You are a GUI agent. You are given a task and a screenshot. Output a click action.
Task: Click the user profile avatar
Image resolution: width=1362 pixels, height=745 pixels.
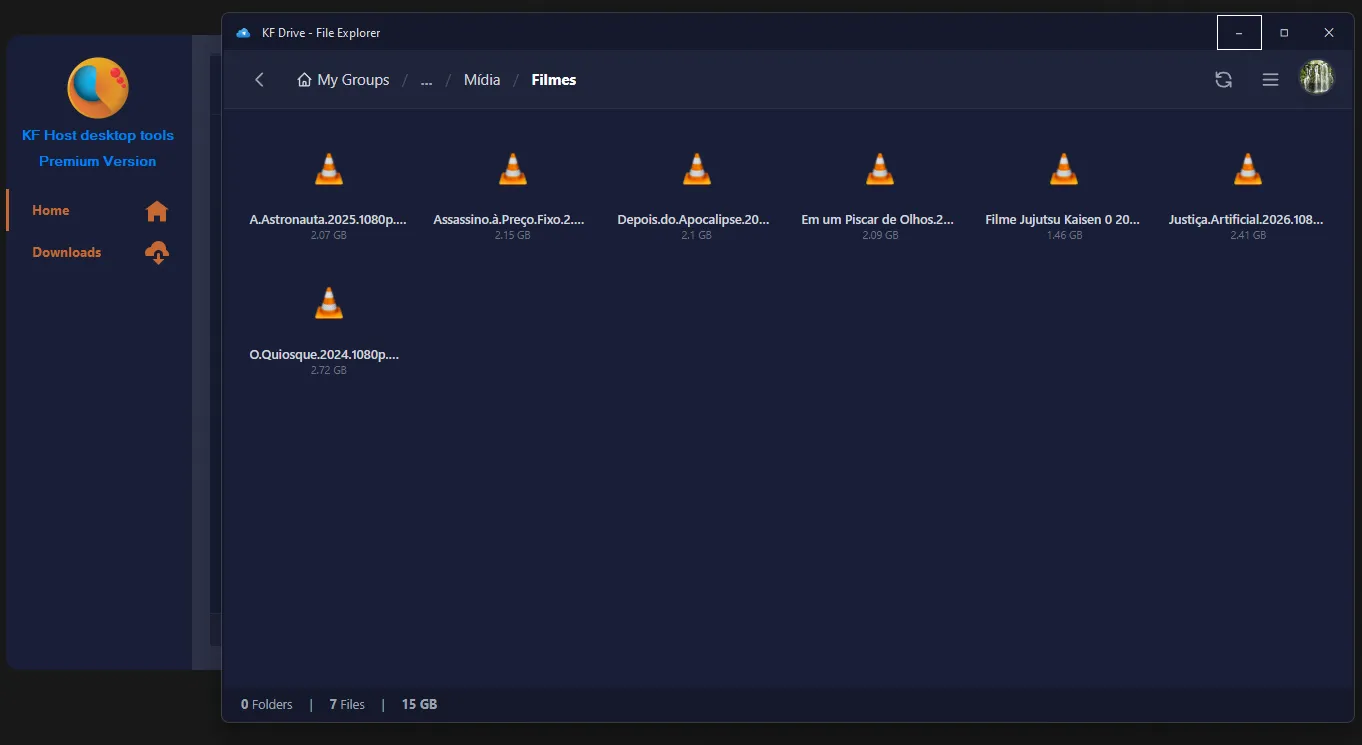(1316, 78)
